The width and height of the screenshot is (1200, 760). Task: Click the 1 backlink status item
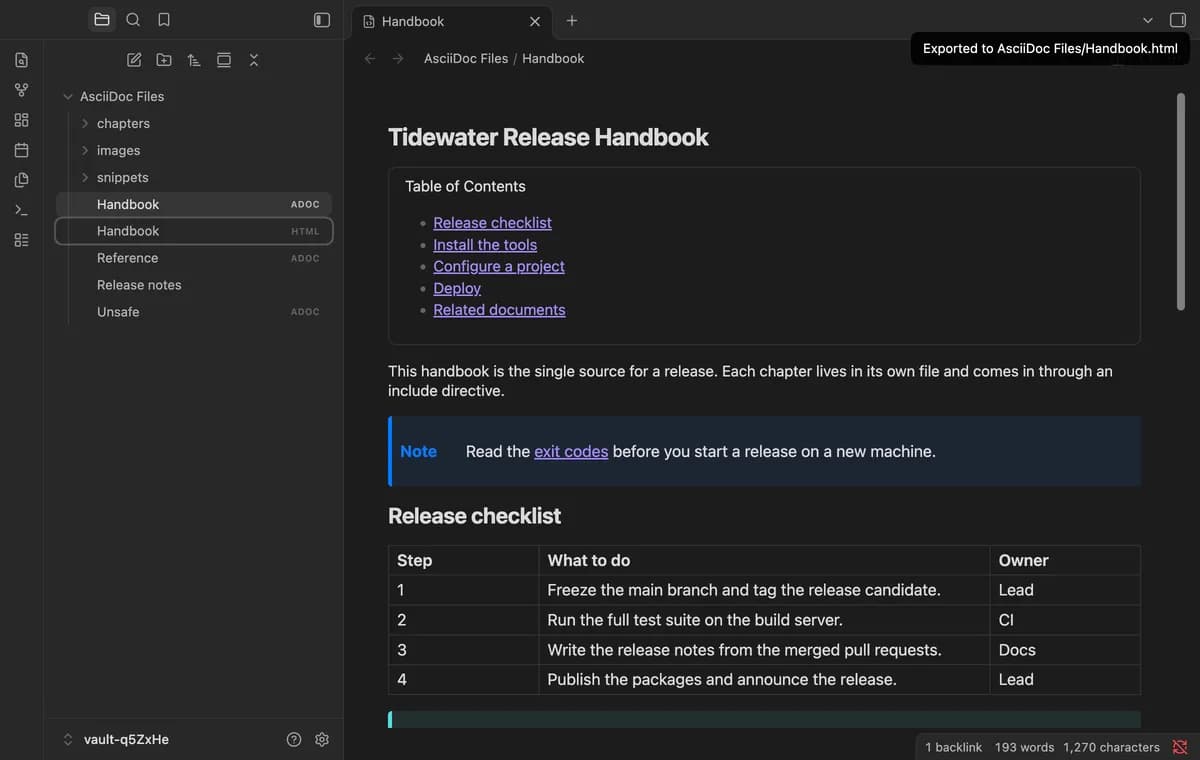click(x=953, y=747)
